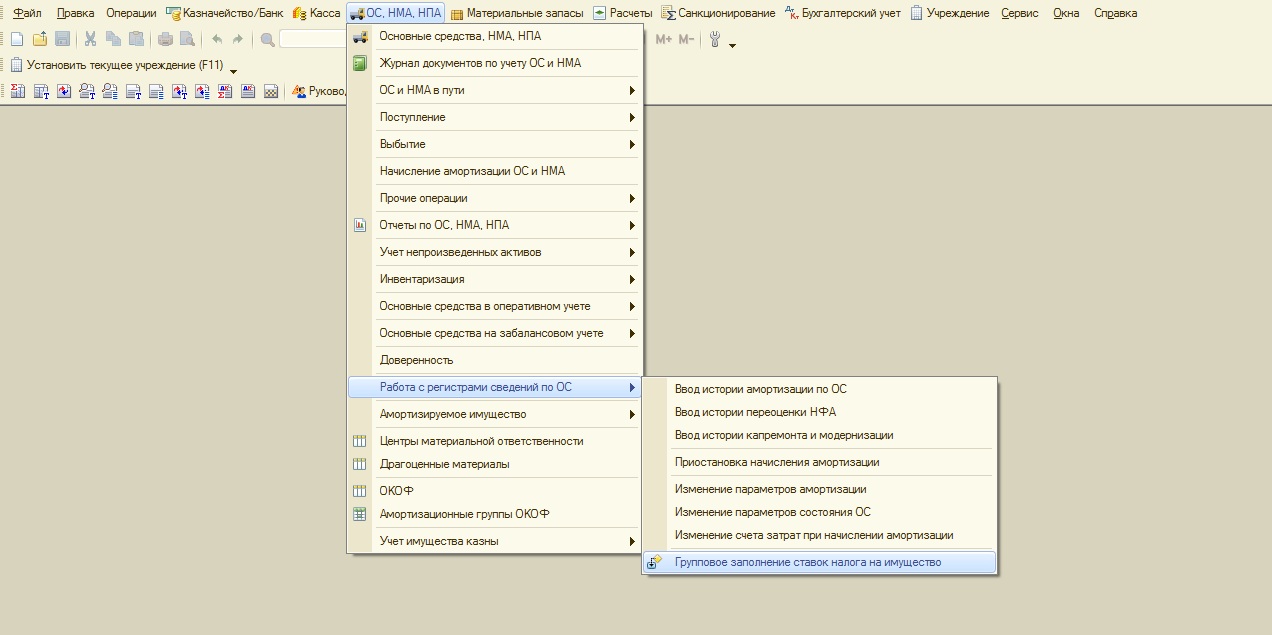Click the M+ memory button
The height and width of the screenshot is (635, 1272).
tap(664, 39)
